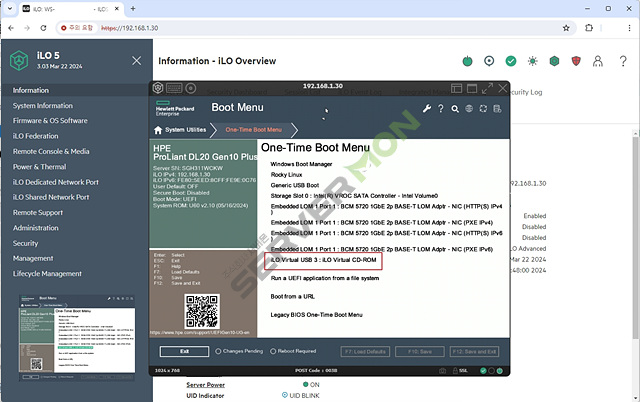Select iLO Virtual USB 3 CD-ROM option
This screenshot has height=402, width=640.
[x=323, y=260]
